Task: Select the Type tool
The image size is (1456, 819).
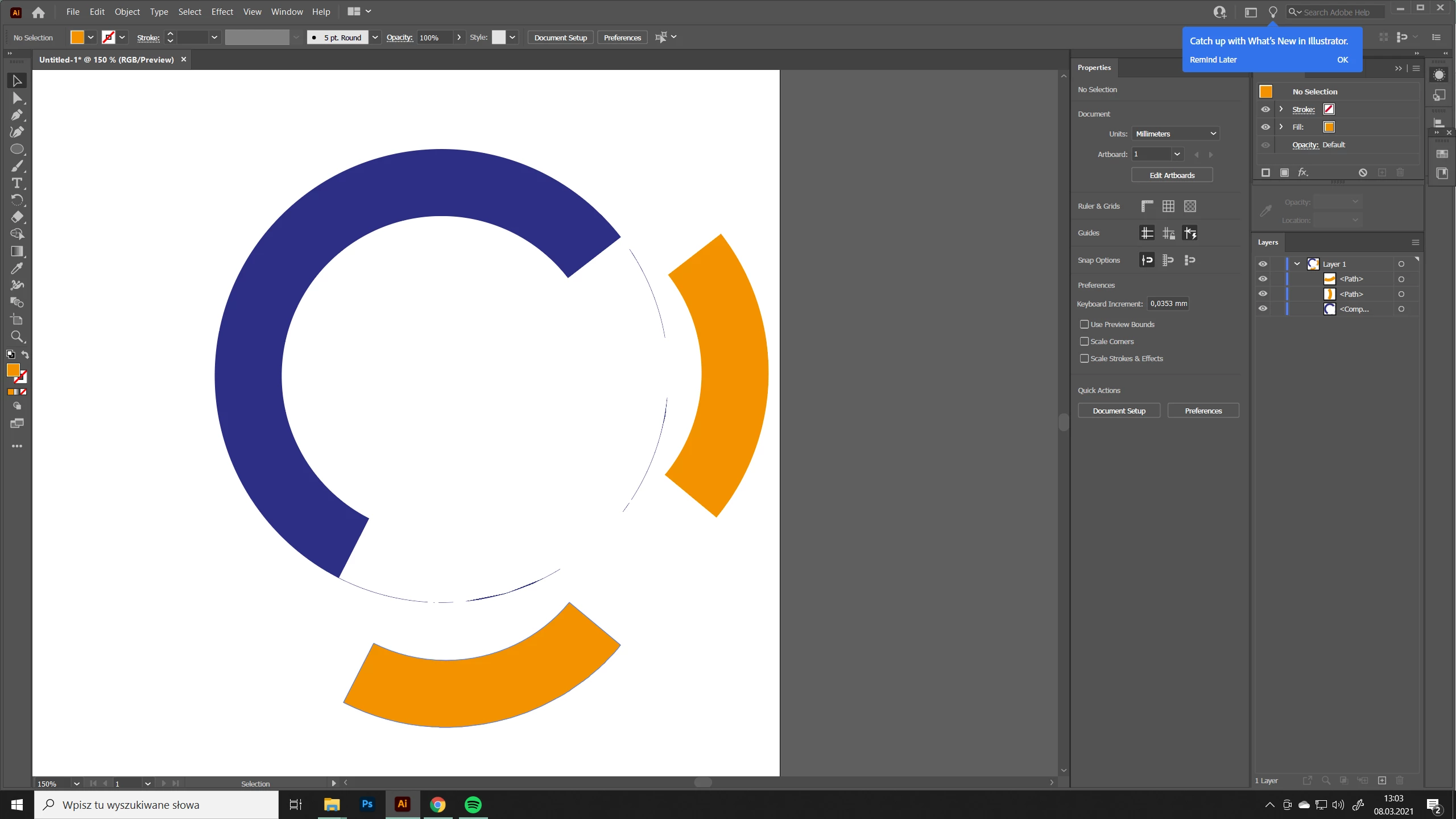Action: (17, 183)
